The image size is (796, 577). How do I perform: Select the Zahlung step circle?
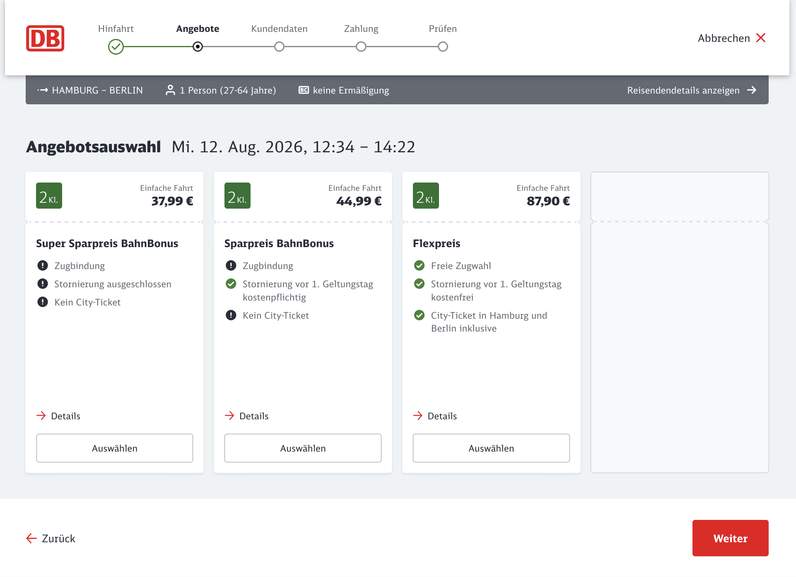(x=361, y=47)
